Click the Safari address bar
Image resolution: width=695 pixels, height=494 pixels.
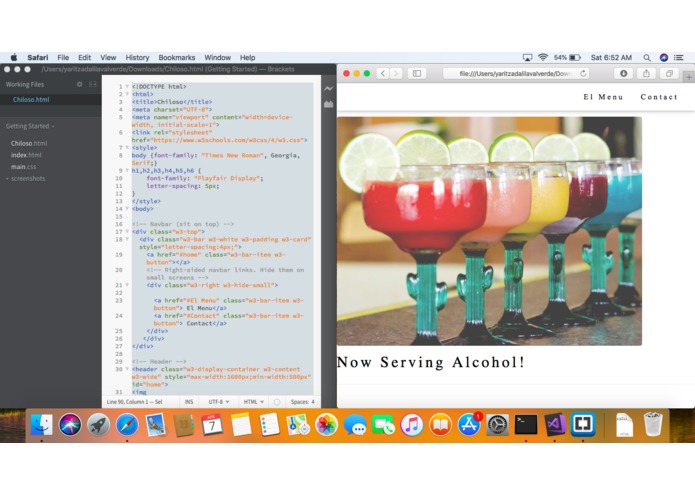[517, 74]
